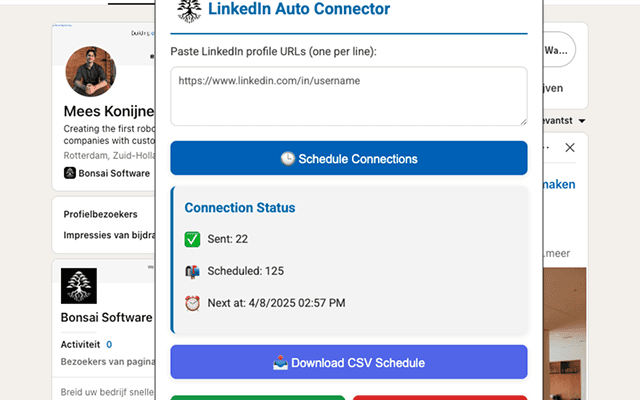This screenshot has height=400, width=640.
Task: Close the feed card with X icon
Action: tap(570, 147)
